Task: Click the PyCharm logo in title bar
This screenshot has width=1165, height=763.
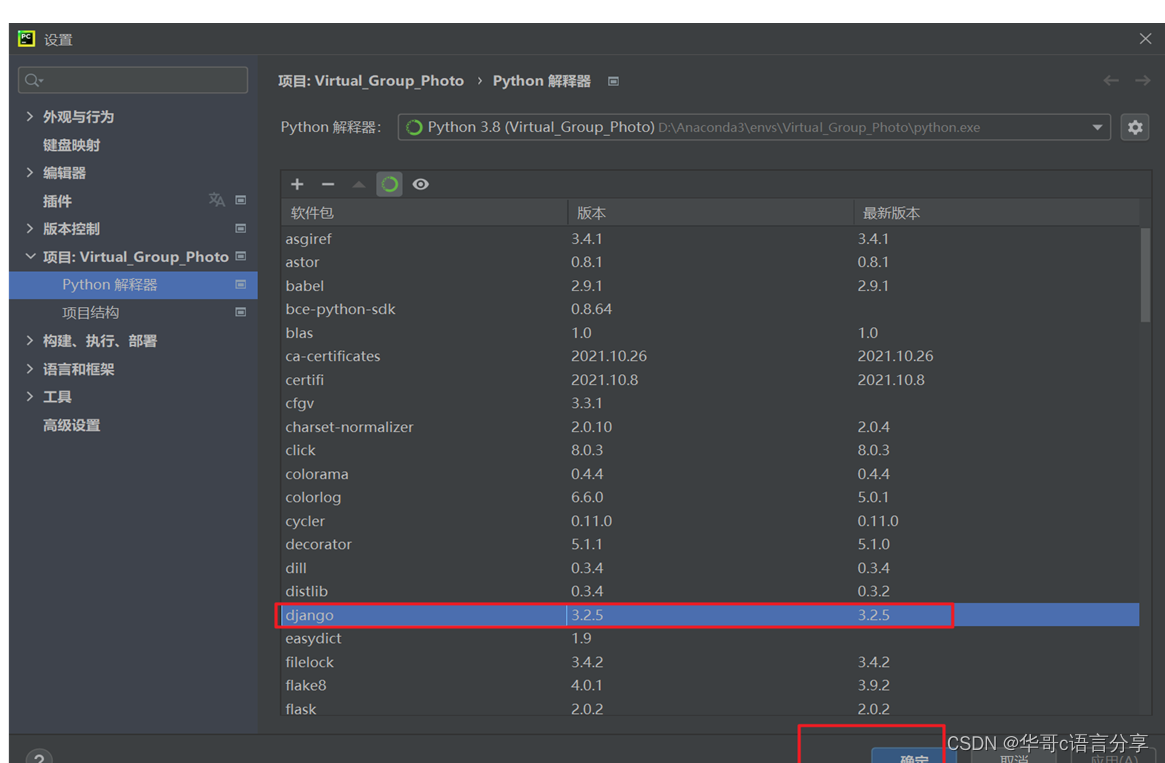Action: (27, 39)
